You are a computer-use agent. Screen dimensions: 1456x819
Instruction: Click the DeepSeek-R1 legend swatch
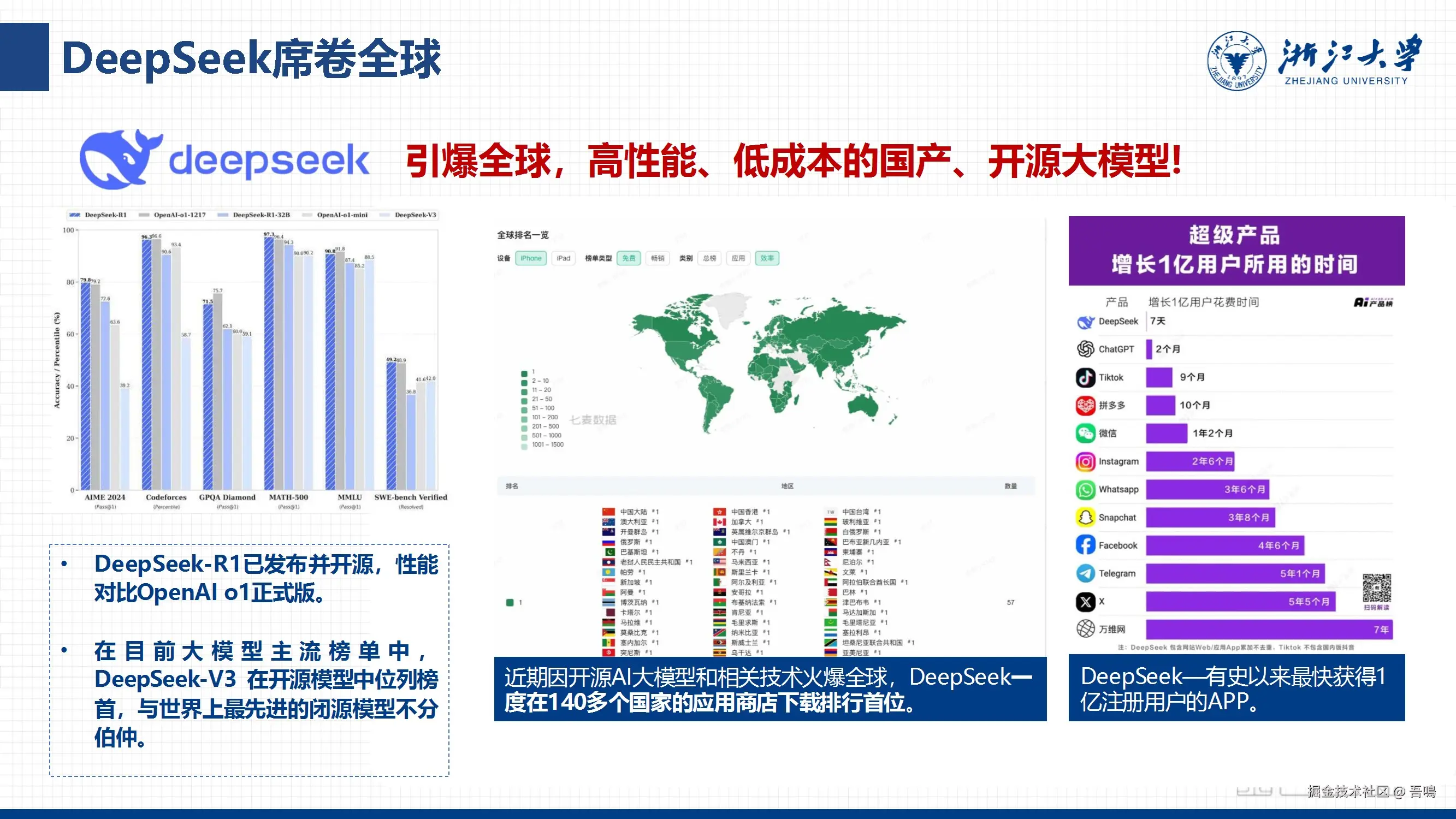[x=75, y=215]
